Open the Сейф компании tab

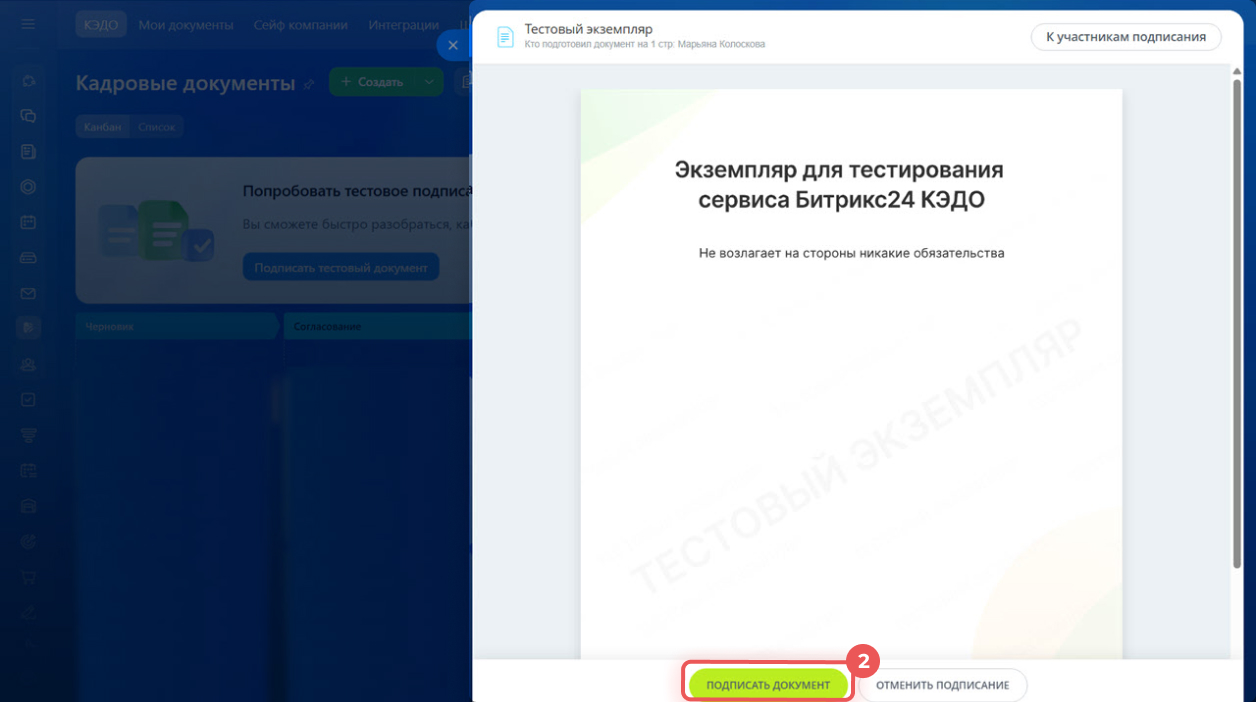coord(300,25)
